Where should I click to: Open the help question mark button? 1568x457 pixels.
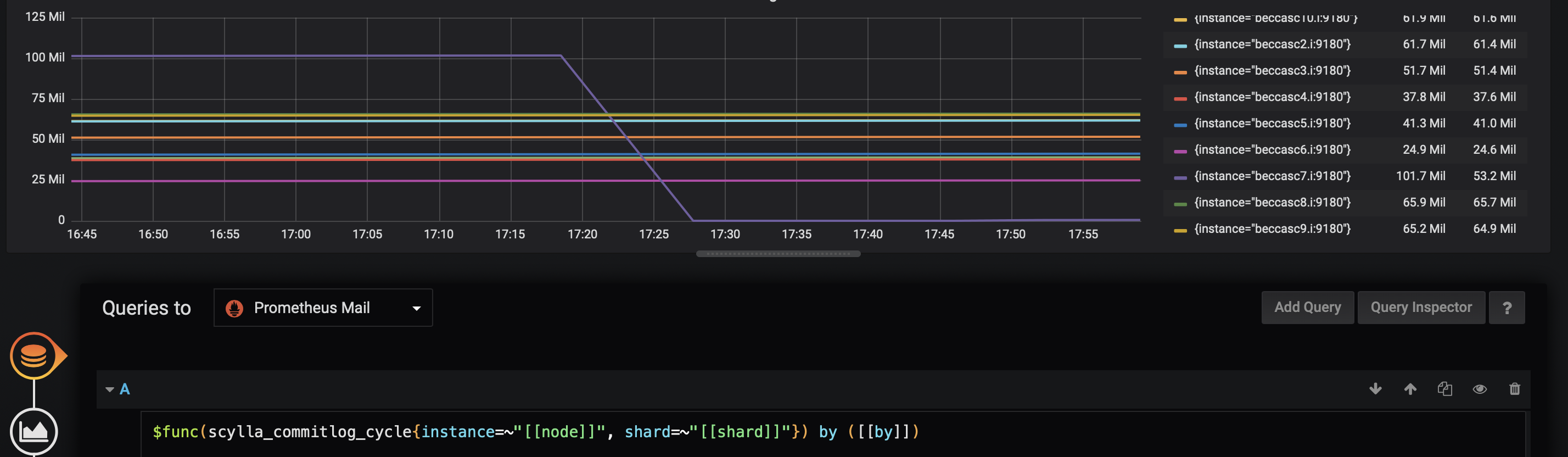(1507, 308)
